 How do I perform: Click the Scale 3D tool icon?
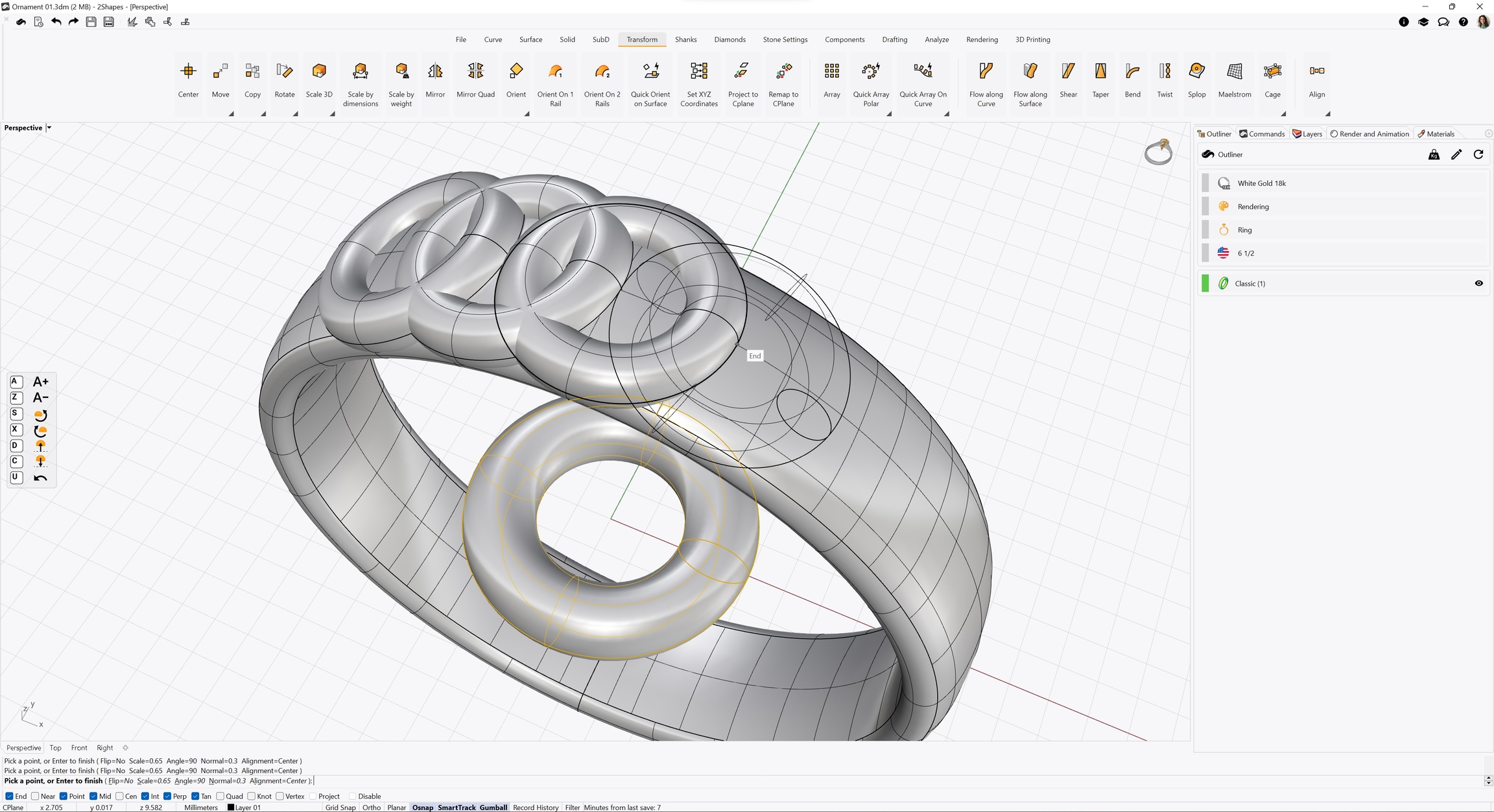319,71
